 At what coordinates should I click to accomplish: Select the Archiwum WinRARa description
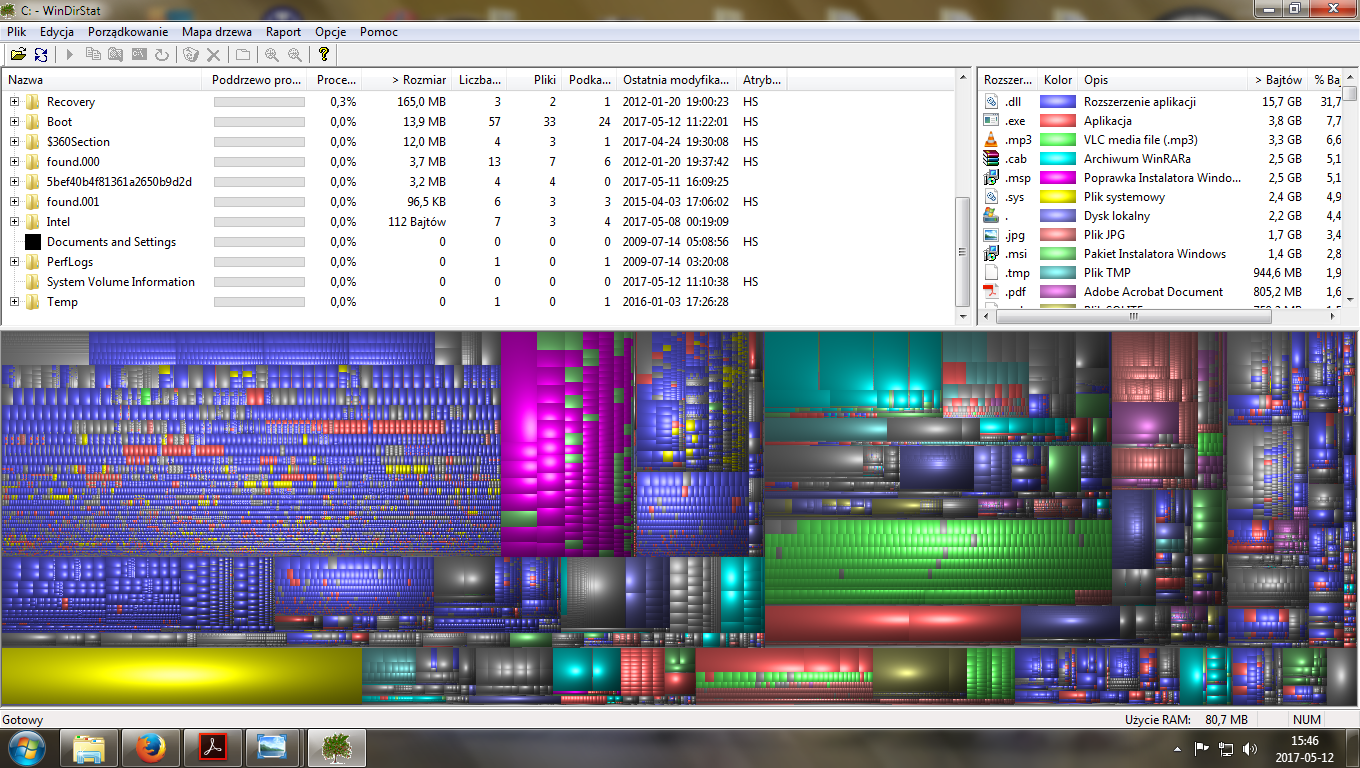coord(1137,159)
